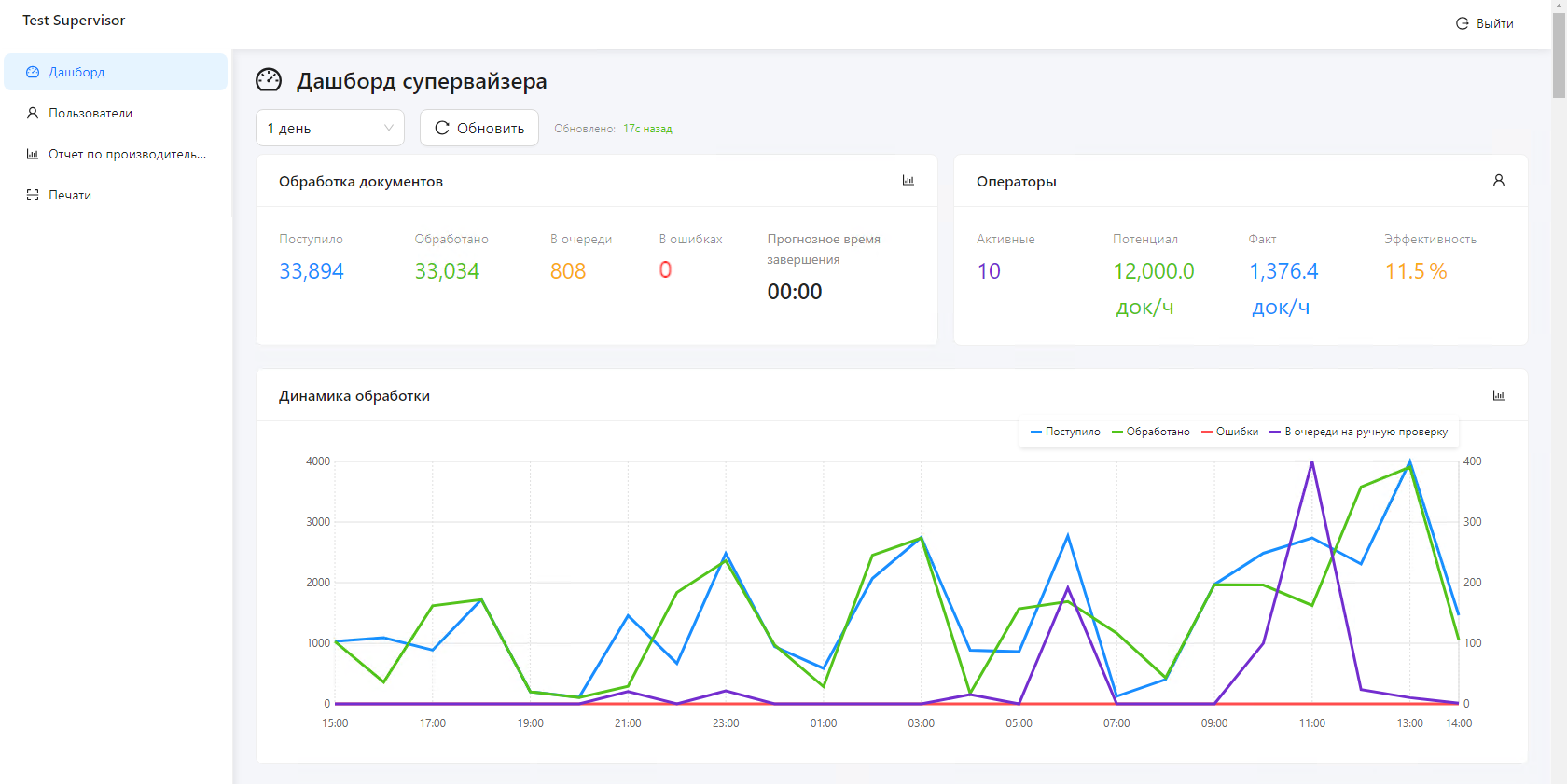Toggle the Поступило series in chart legend
The image size is (1567, 784).
1065,432
